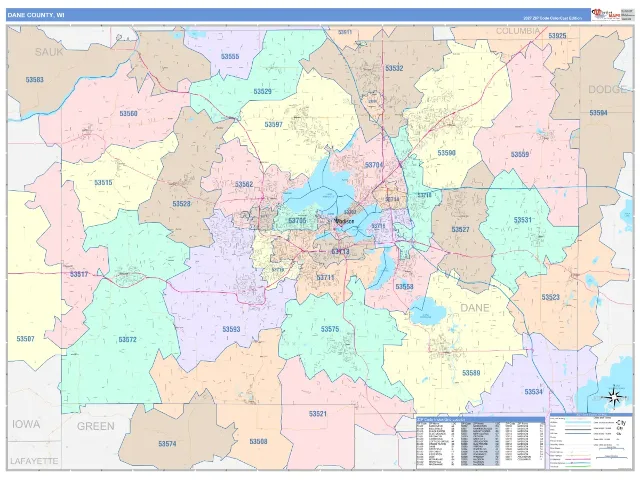Click the DANE county label

[x=475, y=308]
